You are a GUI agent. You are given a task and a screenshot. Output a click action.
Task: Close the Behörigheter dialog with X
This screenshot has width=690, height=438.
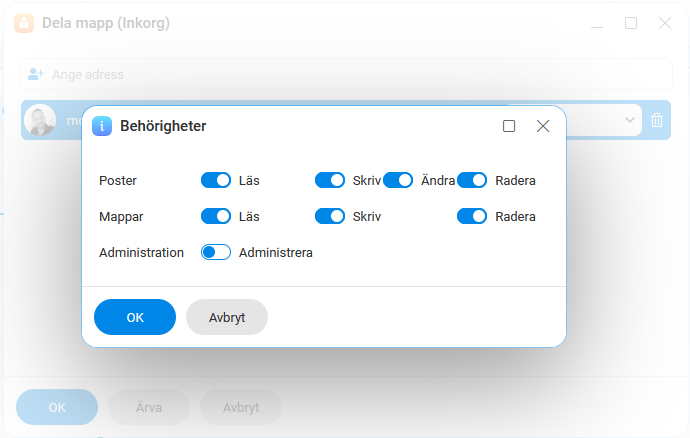(543, 126)
